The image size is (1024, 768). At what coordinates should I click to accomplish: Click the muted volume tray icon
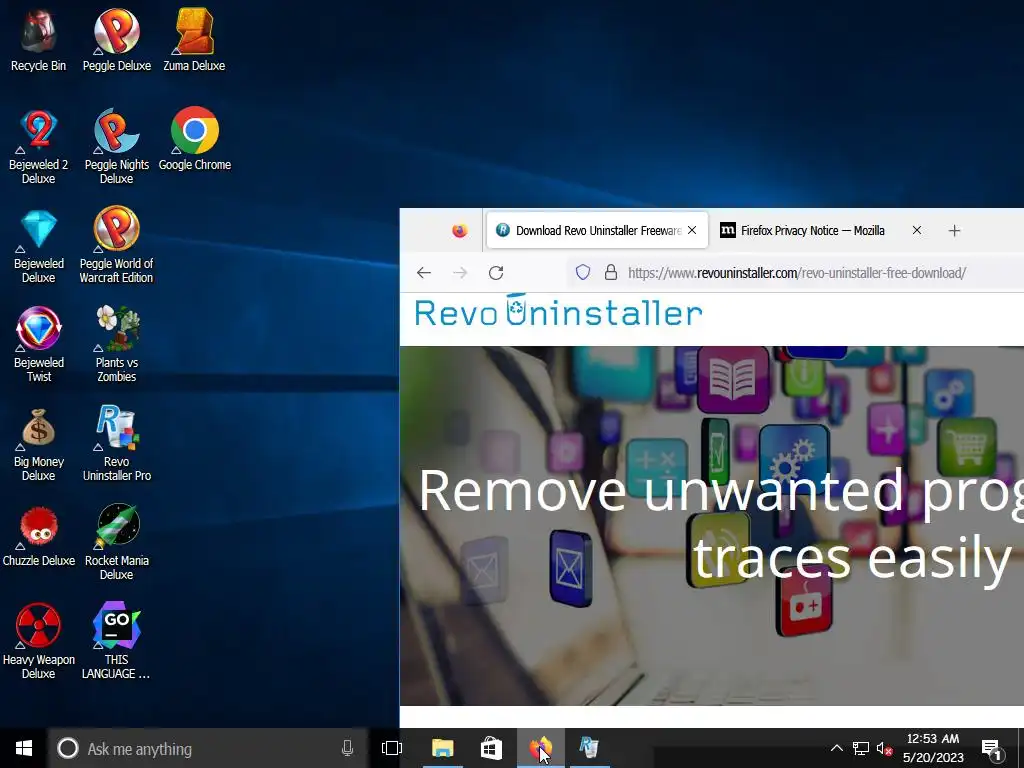(x=884, y=748)
